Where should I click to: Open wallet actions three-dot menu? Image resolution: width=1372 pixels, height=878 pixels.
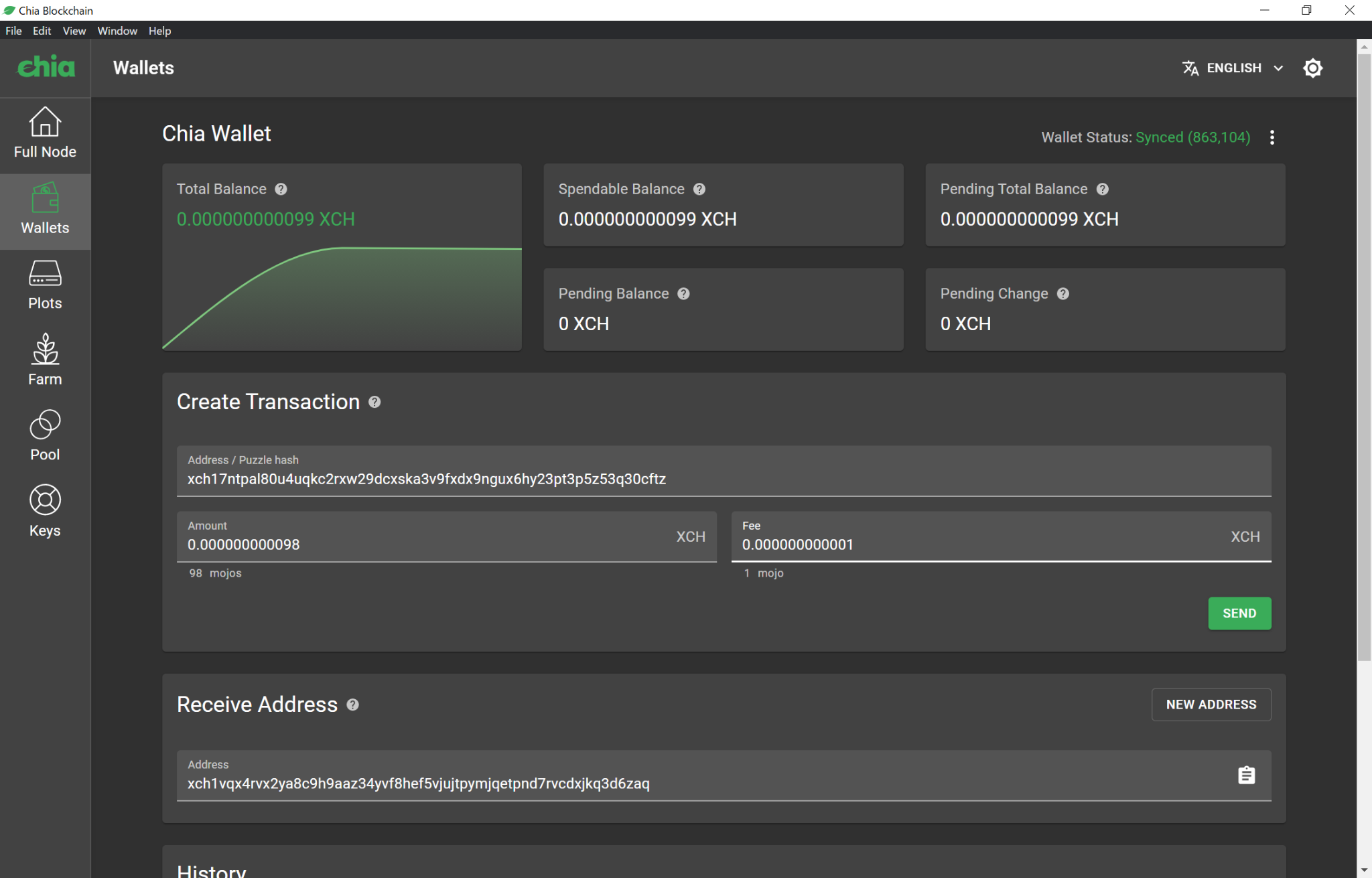pyautogui.click(x=1272, y=137)
